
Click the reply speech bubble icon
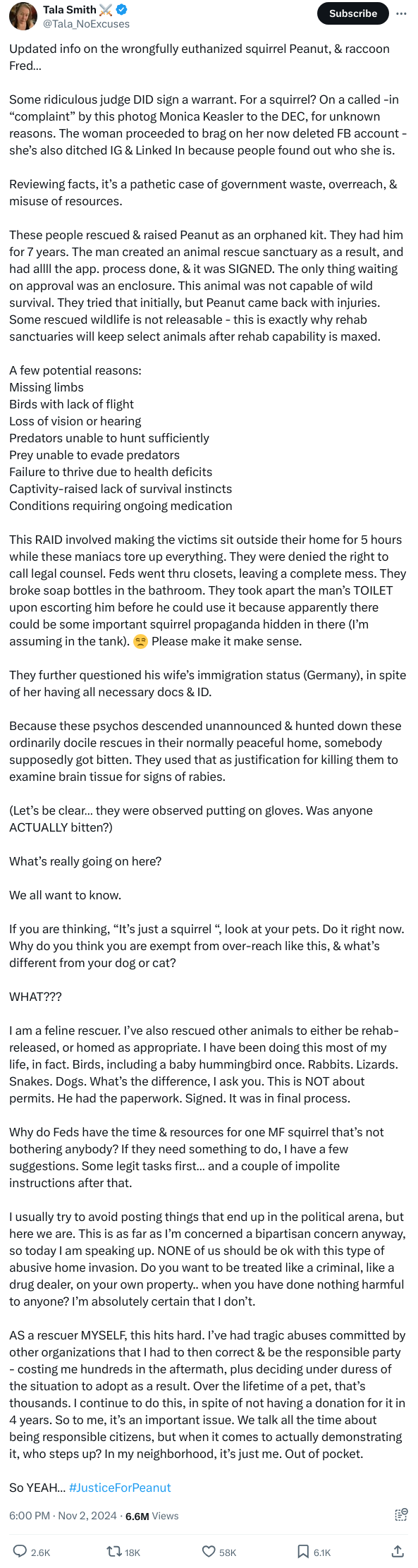[x=20, y=1552]
